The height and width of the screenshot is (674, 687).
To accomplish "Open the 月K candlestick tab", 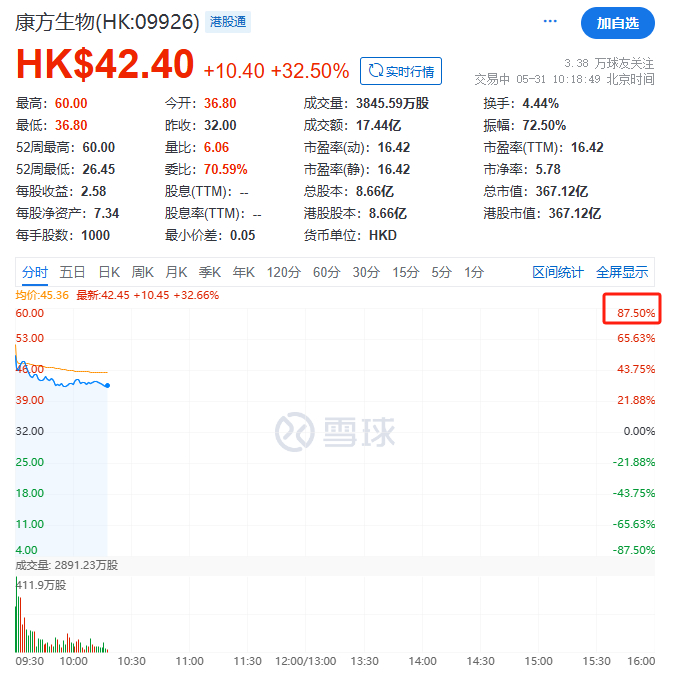I will [x=176, y=273].
